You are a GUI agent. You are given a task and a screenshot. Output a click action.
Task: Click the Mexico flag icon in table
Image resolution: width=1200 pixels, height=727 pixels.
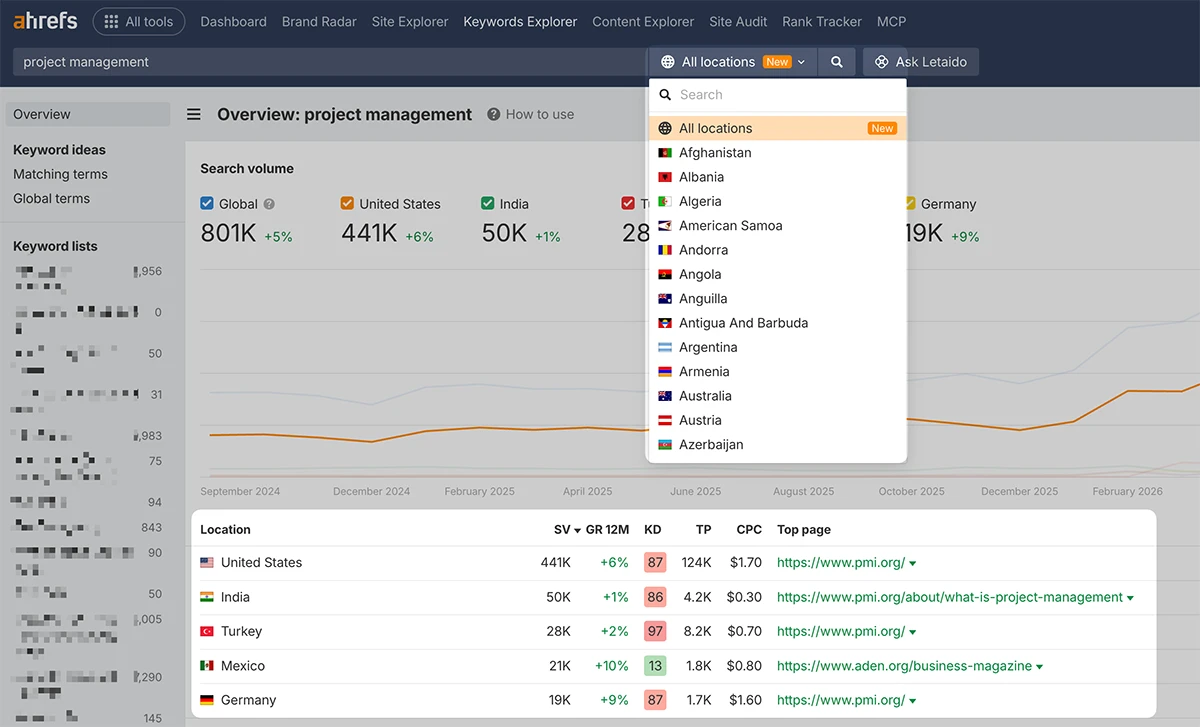pyautogui.click(x=207, y=666)
